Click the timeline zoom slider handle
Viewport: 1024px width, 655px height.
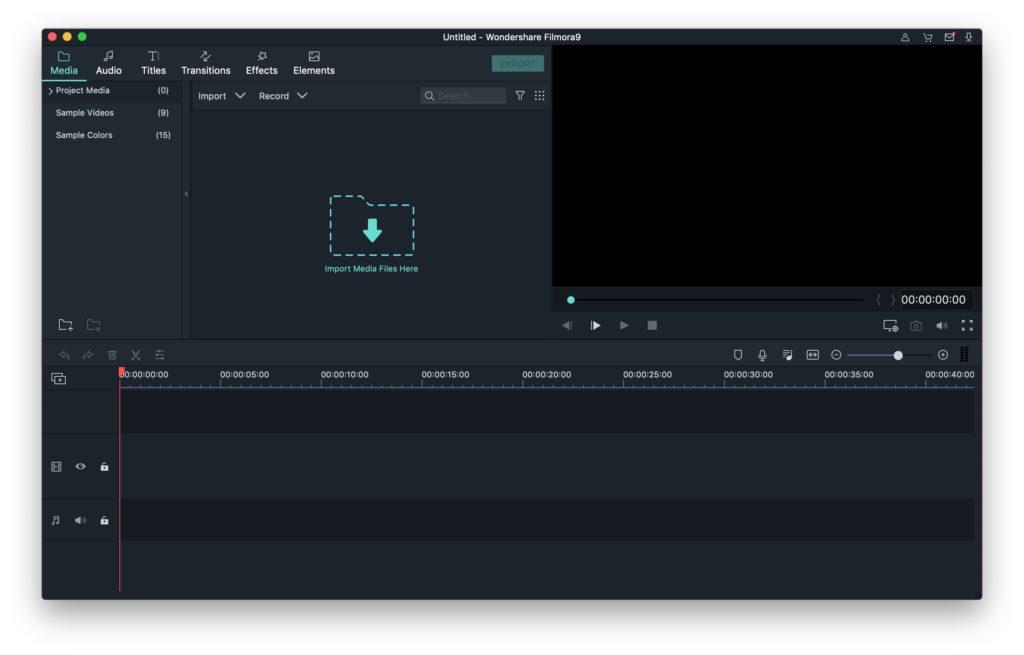[x=898, y=355]
